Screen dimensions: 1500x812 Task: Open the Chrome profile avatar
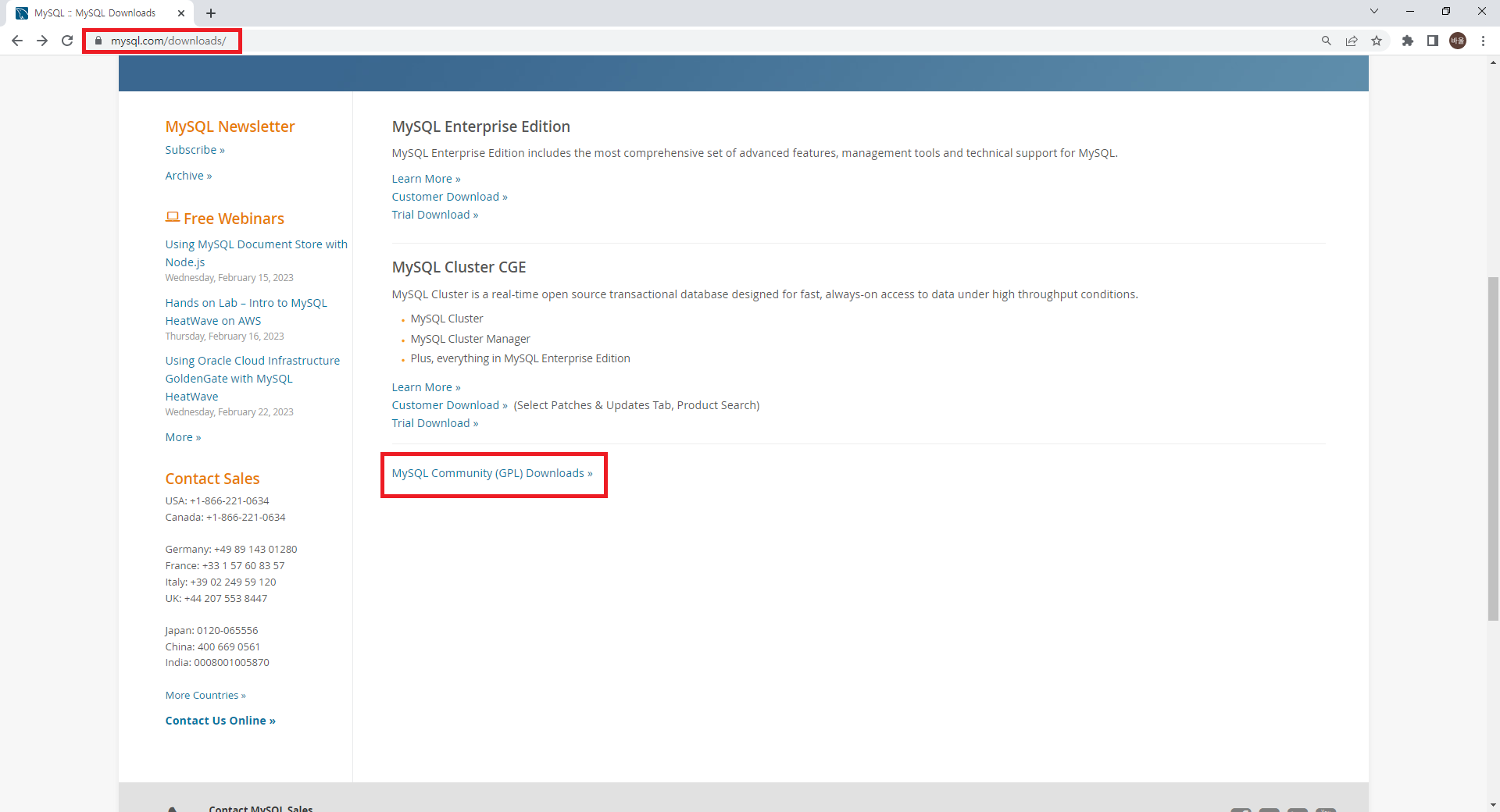tap(1458, 41)
